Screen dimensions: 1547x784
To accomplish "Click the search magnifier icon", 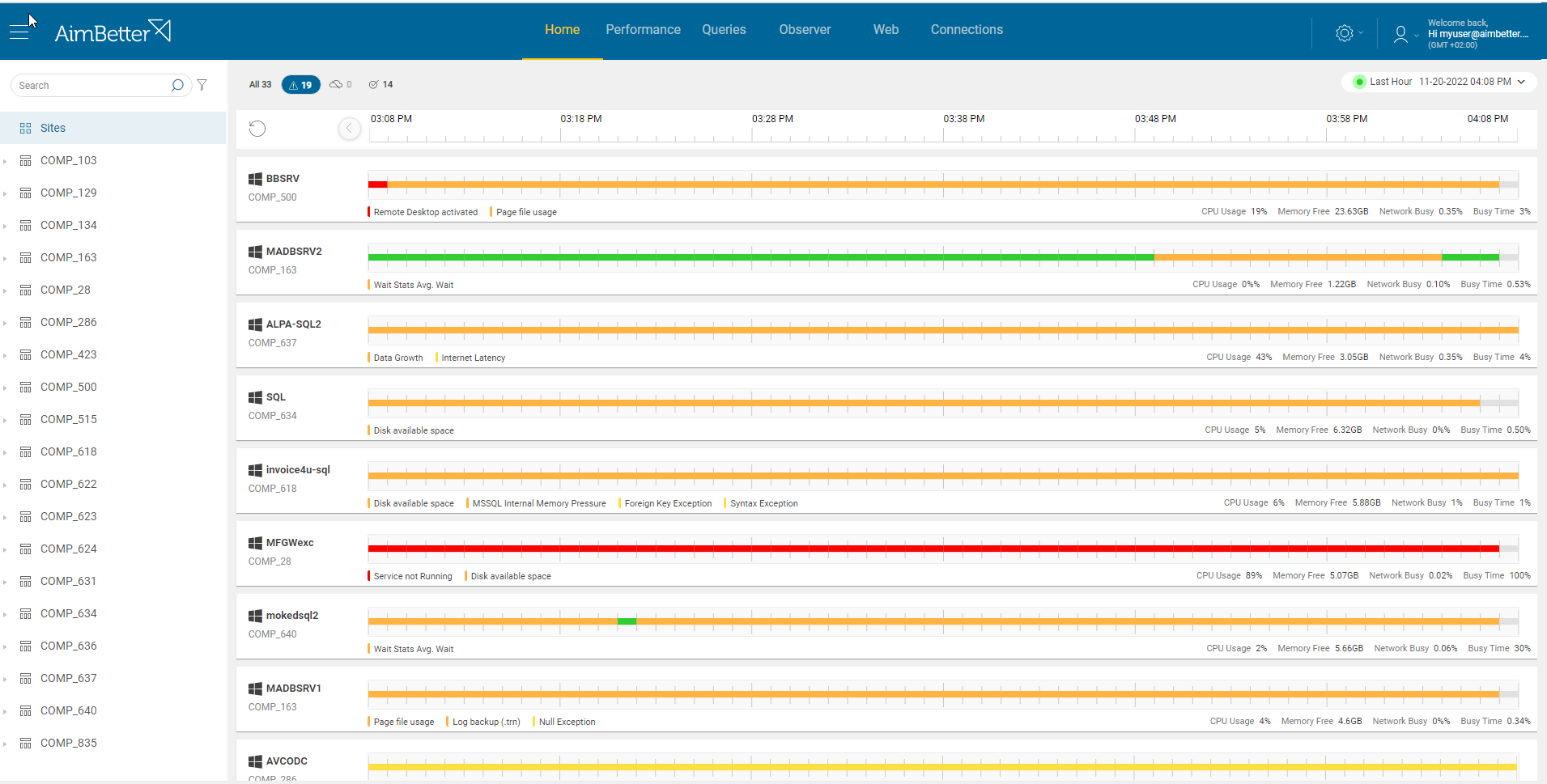I will coord(177,85).
